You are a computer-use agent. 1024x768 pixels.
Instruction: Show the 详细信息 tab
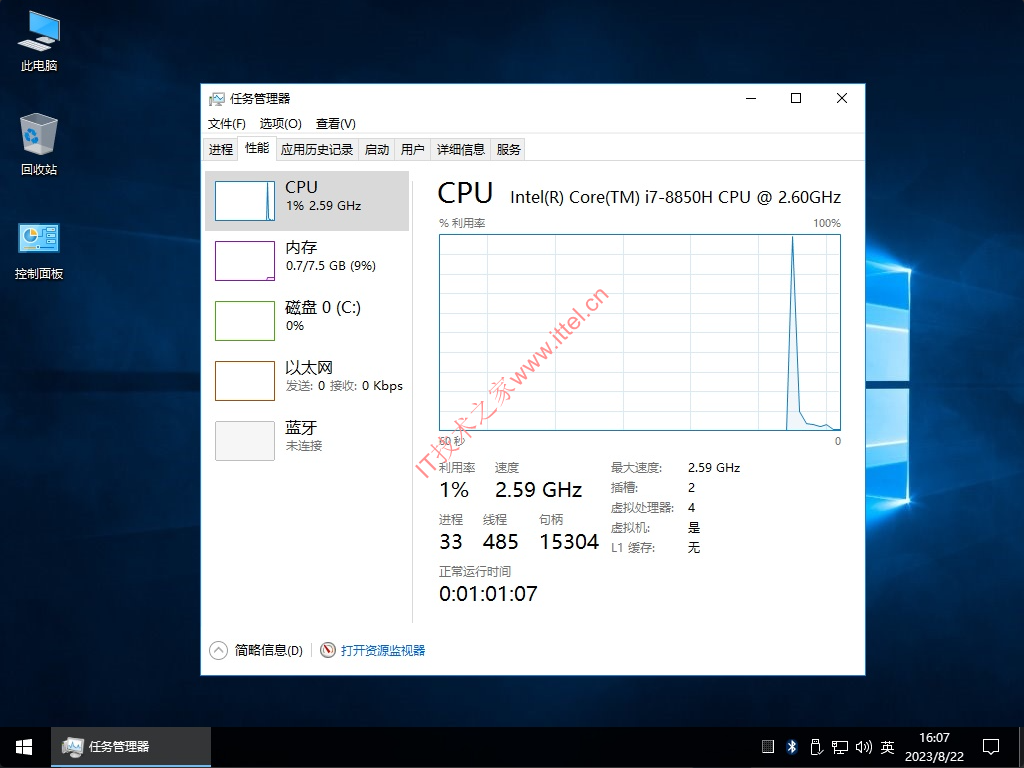pyautogui.click(x=460, y=150)
